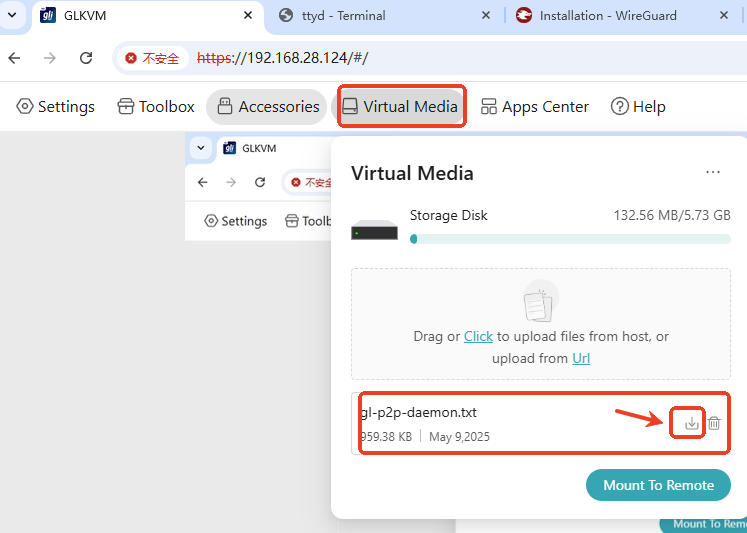Reload the current browser page

[86, 58]
